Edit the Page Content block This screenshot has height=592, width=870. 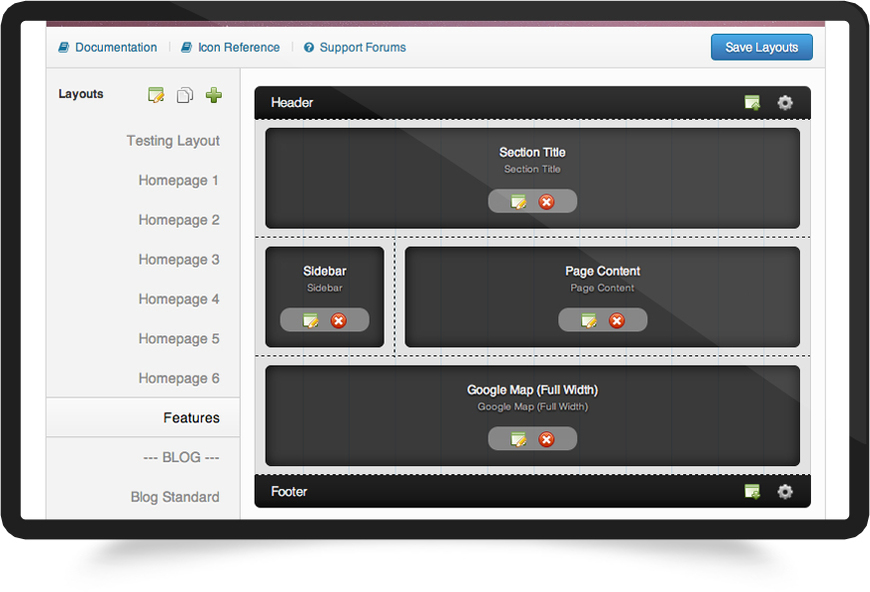[x=589, y=320]
